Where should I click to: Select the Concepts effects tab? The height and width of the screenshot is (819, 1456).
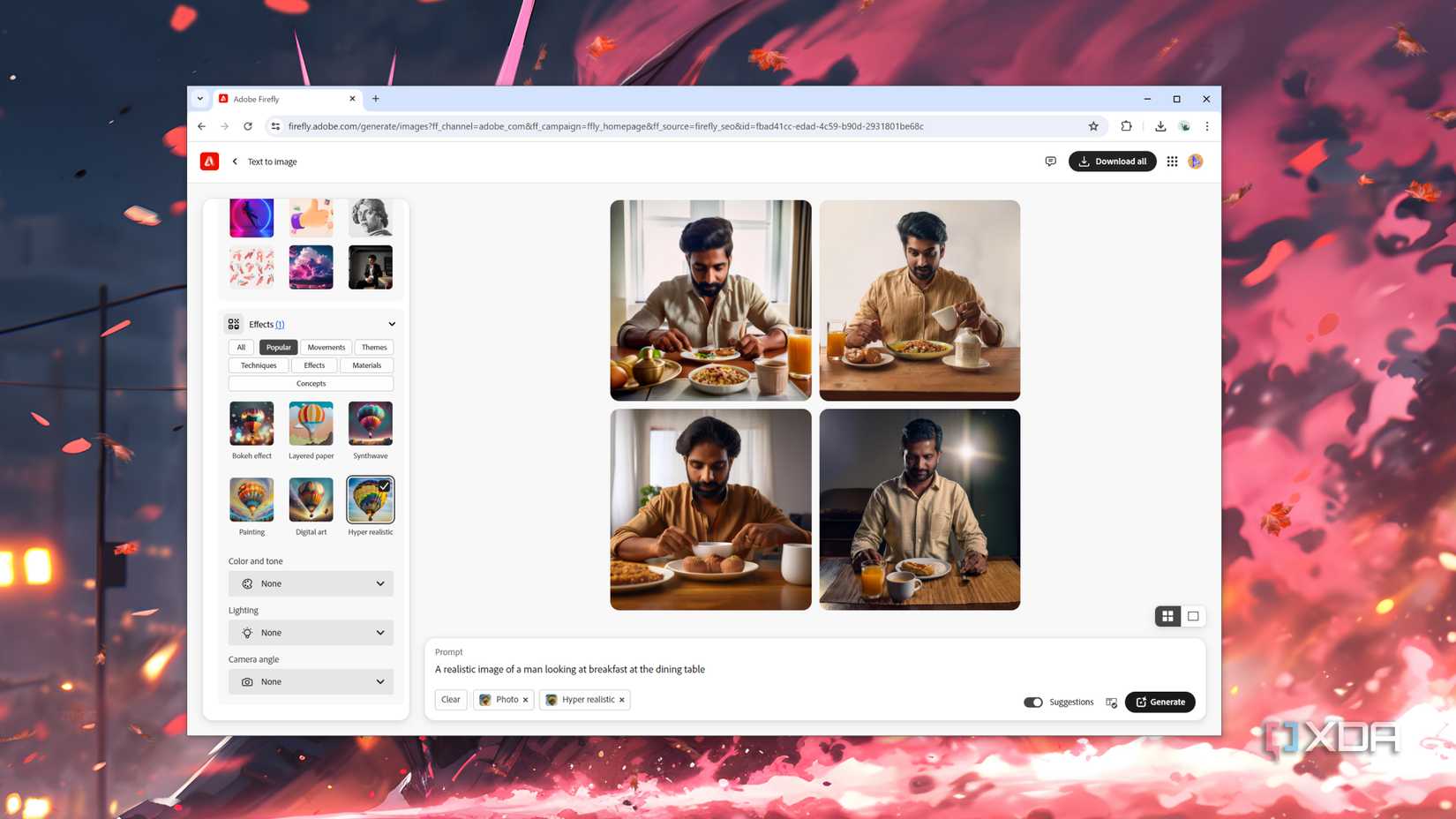311,384
